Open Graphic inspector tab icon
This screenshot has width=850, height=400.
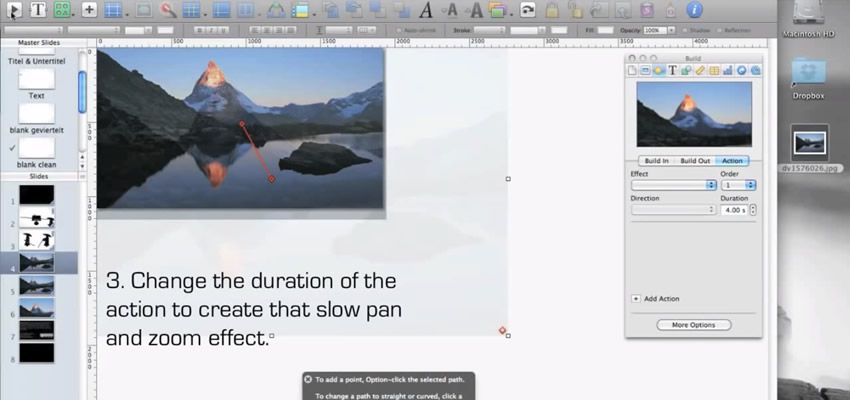(686, 70)
